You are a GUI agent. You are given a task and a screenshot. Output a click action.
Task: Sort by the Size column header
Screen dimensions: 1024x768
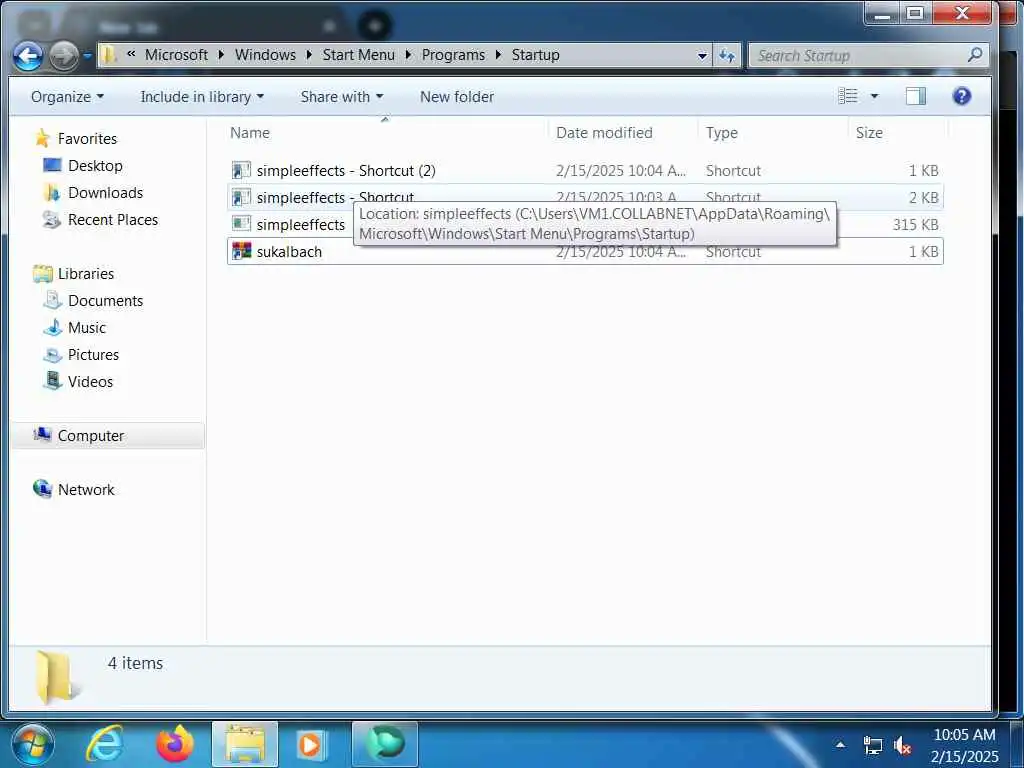coord(869,133)
